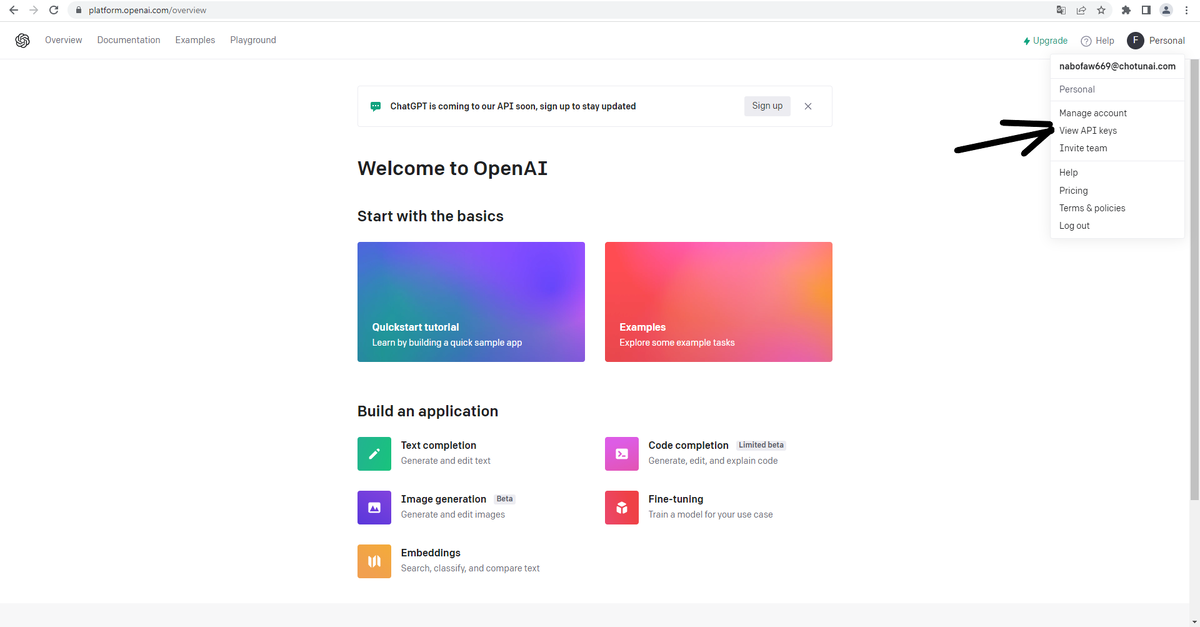Image resolution: width=1200 pixels, height=627 pixels.
Task: Reload the page with refresh icon
Action: tap(54, 10)
